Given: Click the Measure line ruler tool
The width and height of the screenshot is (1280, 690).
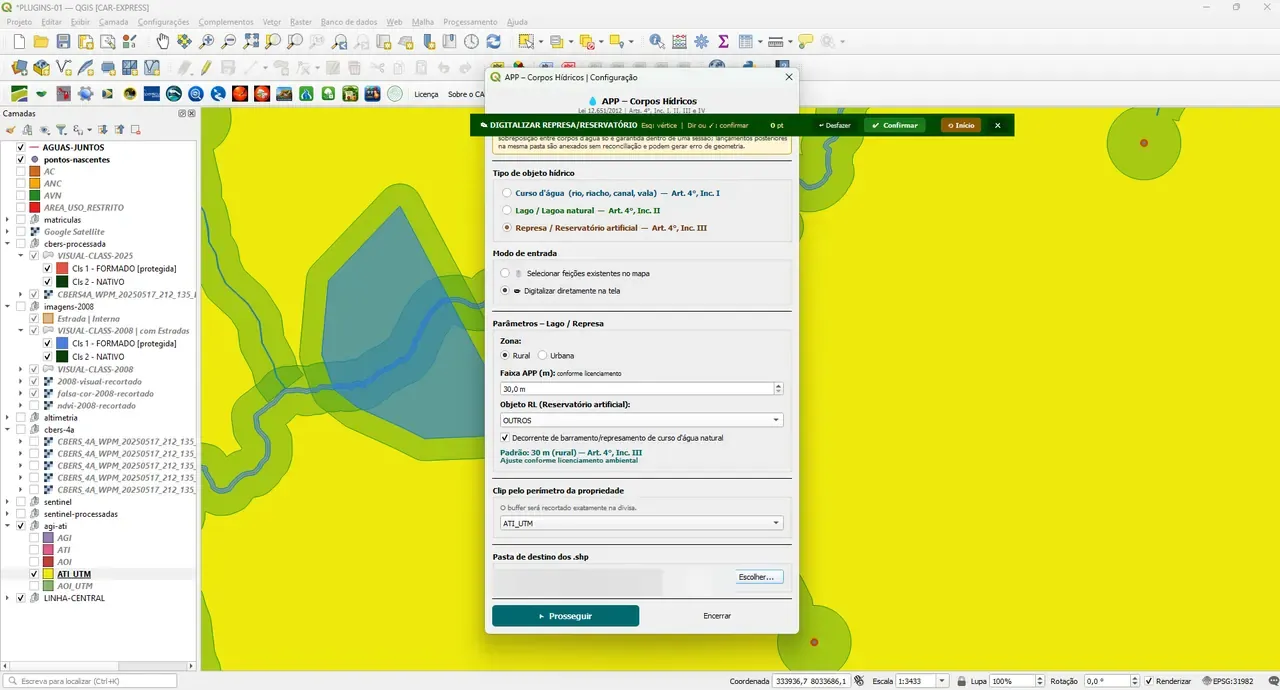Looking at the screenshot, I should coord(776,42).
